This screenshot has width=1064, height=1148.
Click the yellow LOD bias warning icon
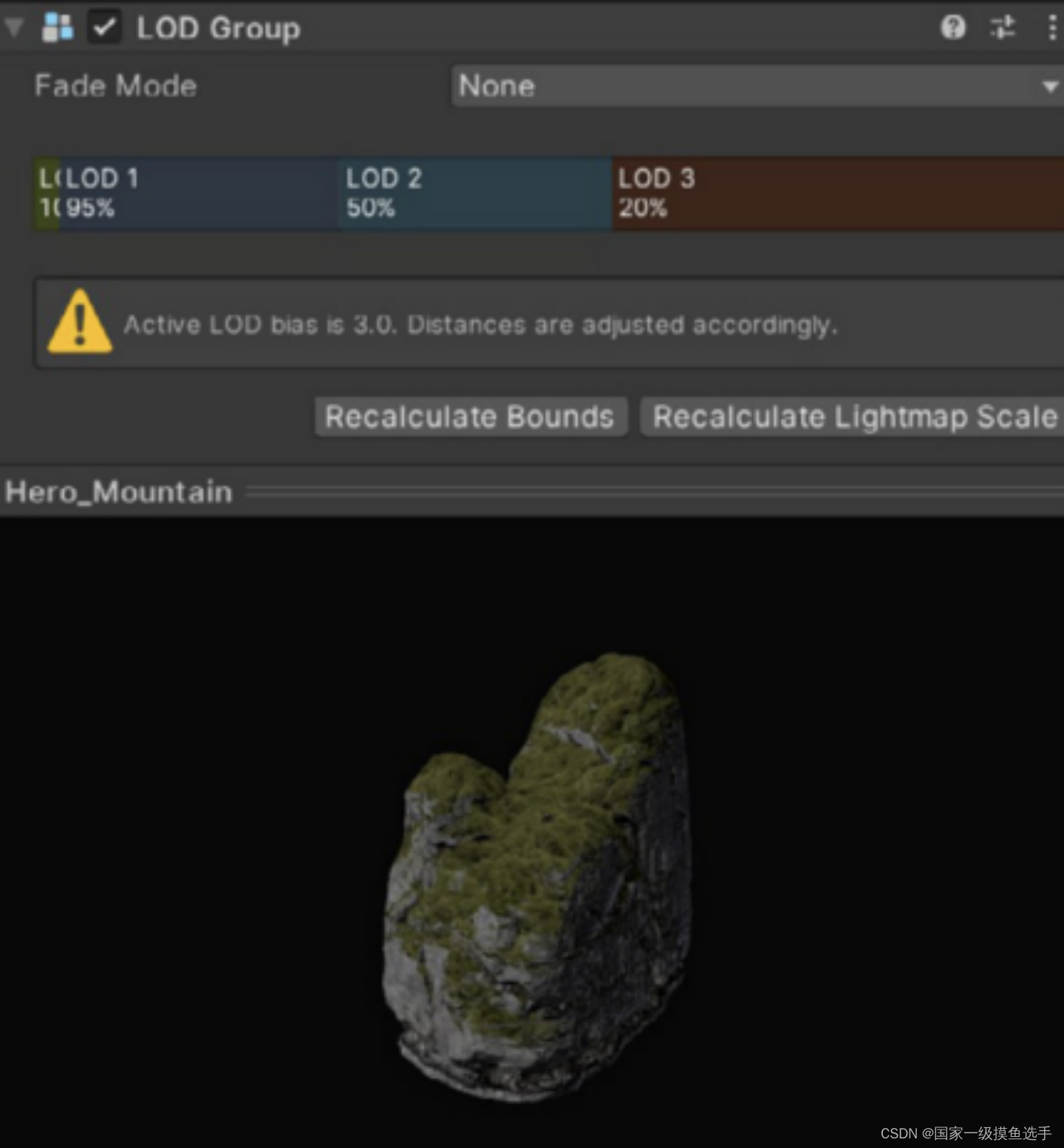coord(80,322)
